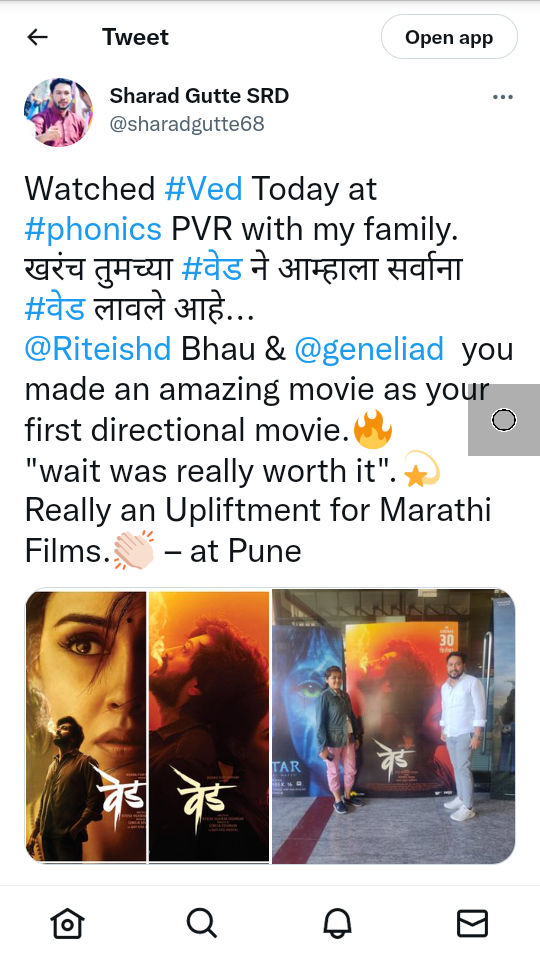Open Search via magnifying glass icon
The width and height of the screenshot is (540, 960).
(202, 923)
